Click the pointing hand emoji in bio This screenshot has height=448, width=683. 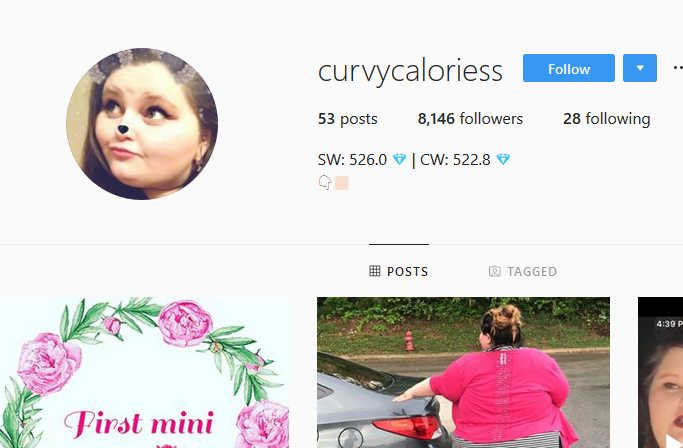coord(325,182)
